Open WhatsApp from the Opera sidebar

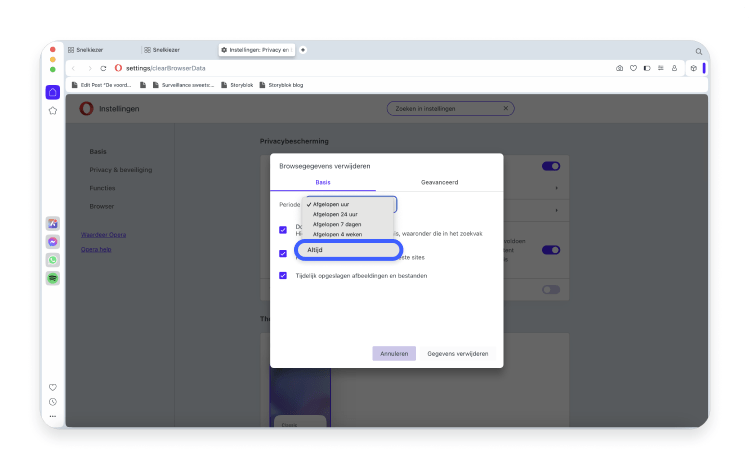[x=53, y=259]
